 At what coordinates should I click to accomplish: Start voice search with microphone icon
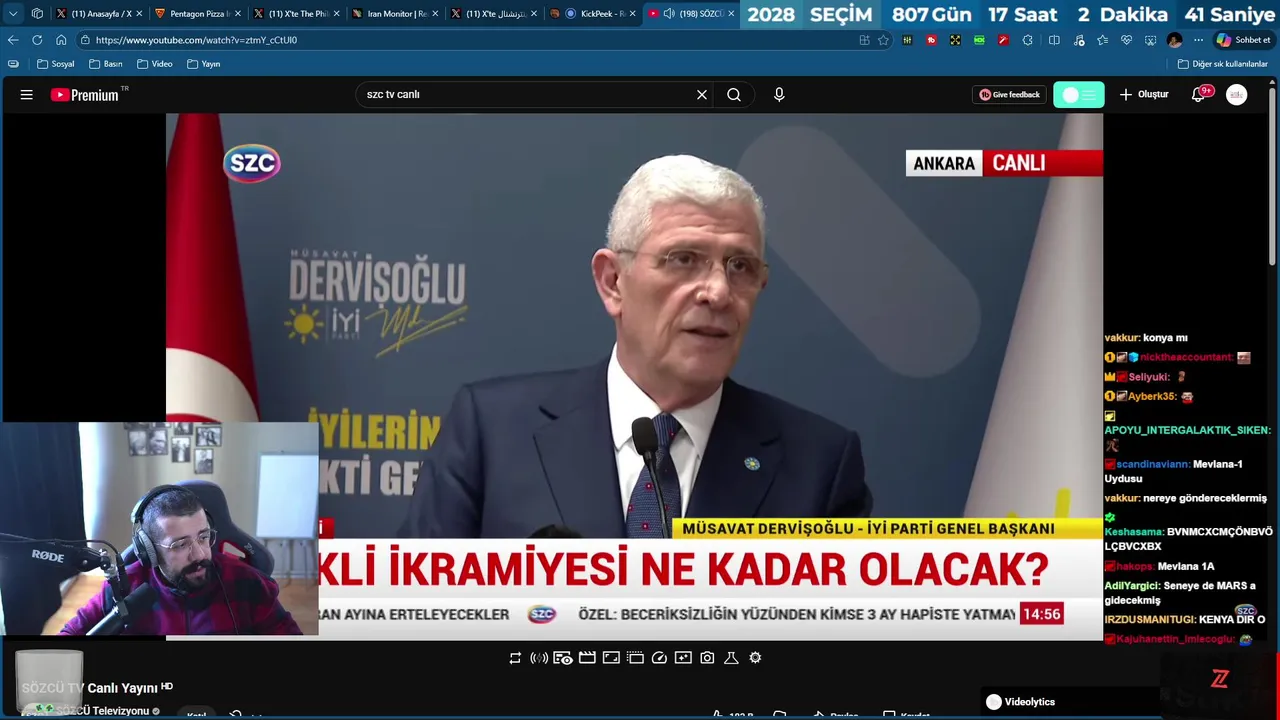779,95
